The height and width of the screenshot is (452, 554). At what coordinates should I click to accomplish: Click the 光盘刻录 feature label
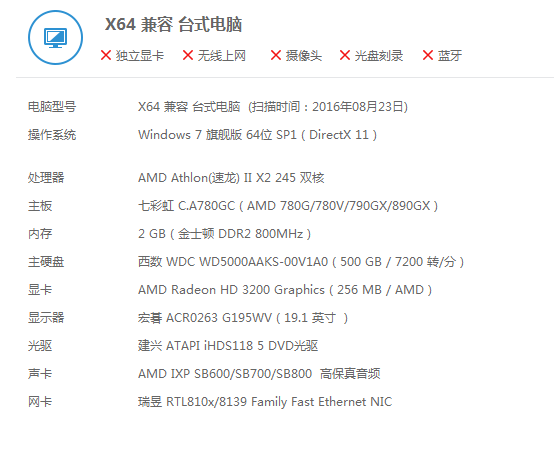click(x=379, y=56)
